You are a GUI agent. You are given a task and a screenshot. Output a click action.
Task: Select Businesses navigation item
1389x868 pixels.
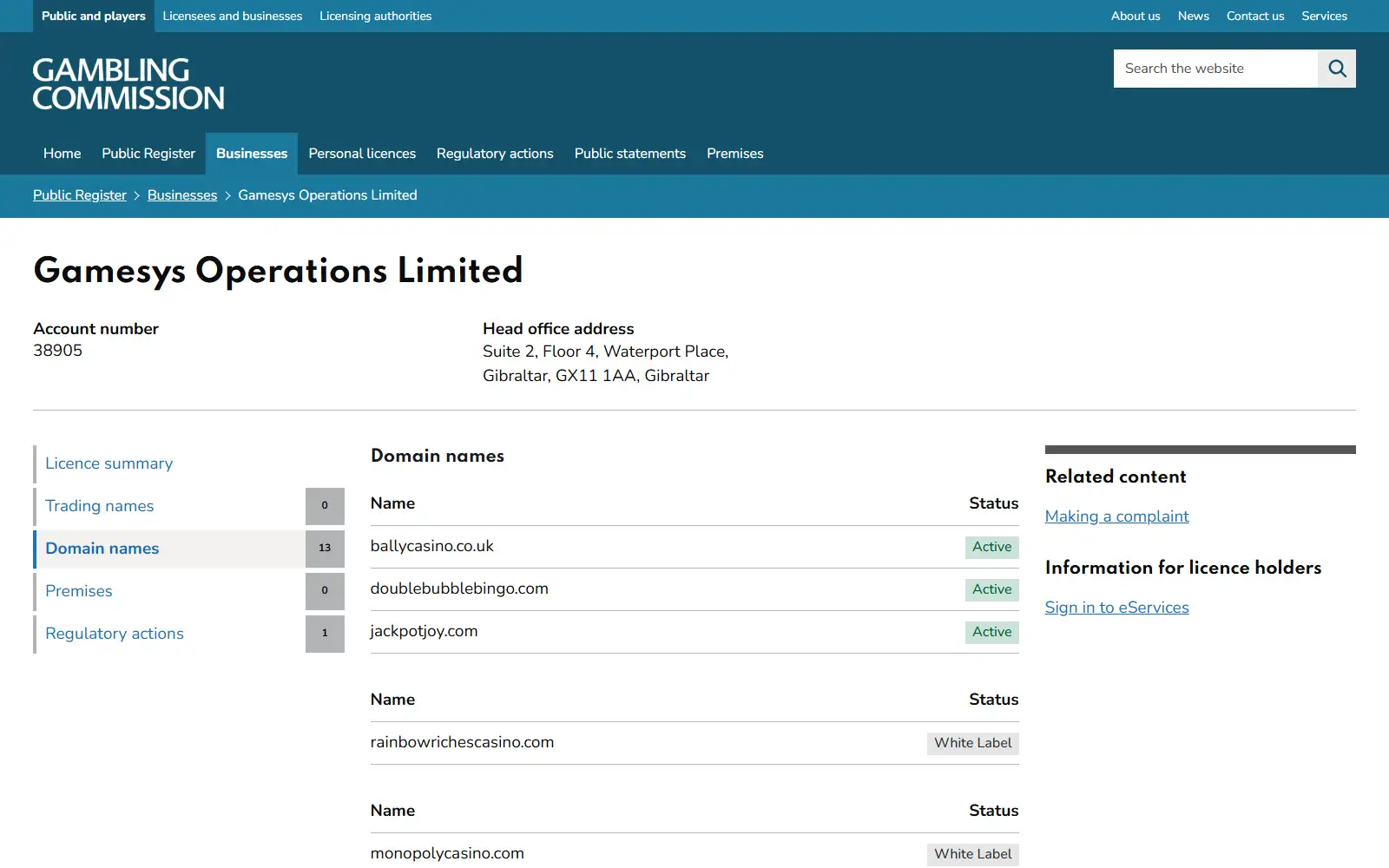point(252,154)
